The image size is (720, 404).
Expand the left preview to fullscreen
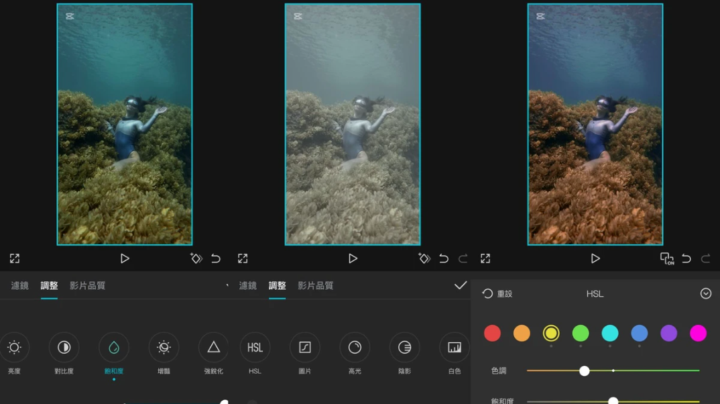(15, 258)
